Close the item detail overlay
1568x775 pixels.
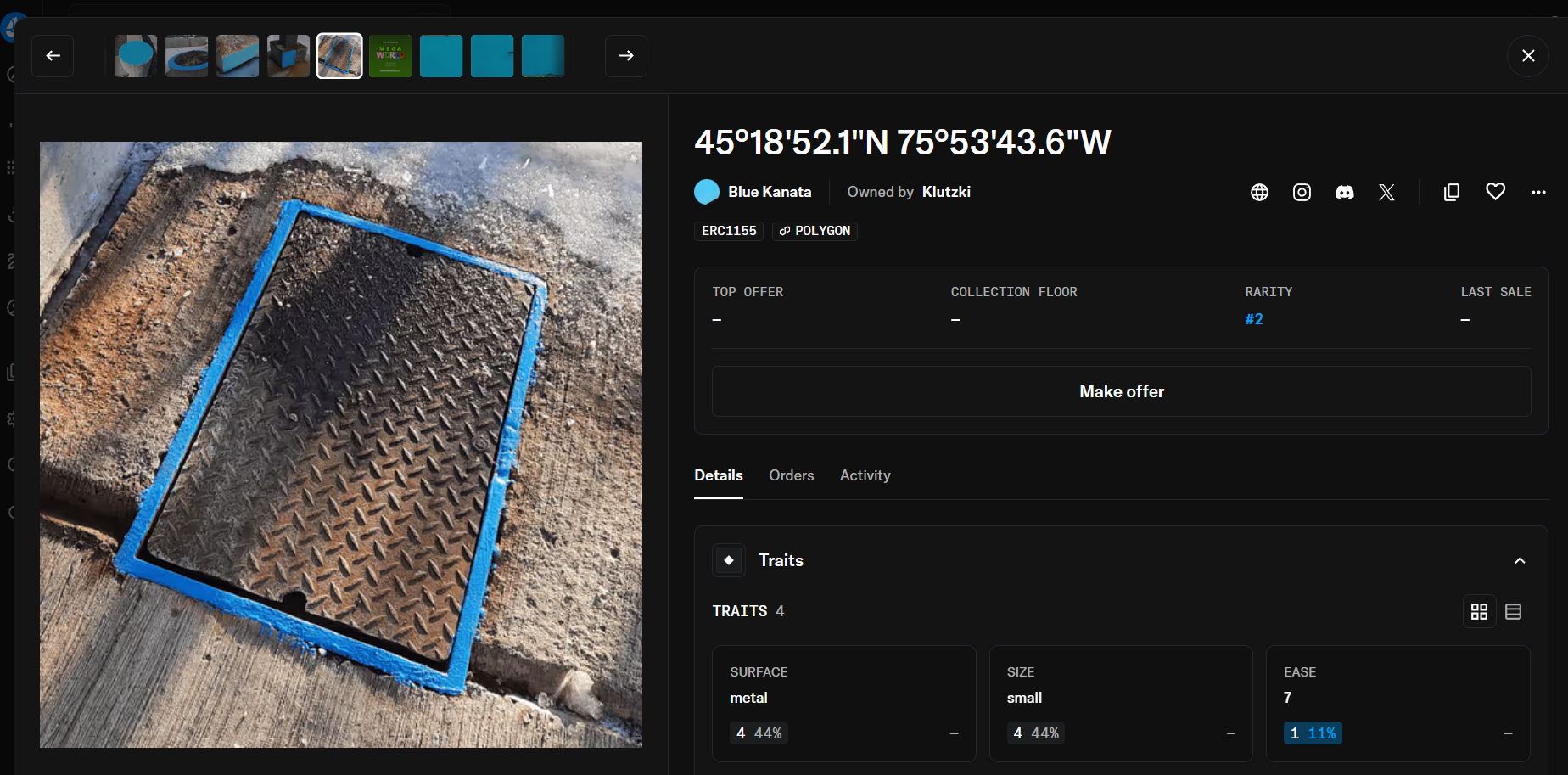pos(1528,56)
